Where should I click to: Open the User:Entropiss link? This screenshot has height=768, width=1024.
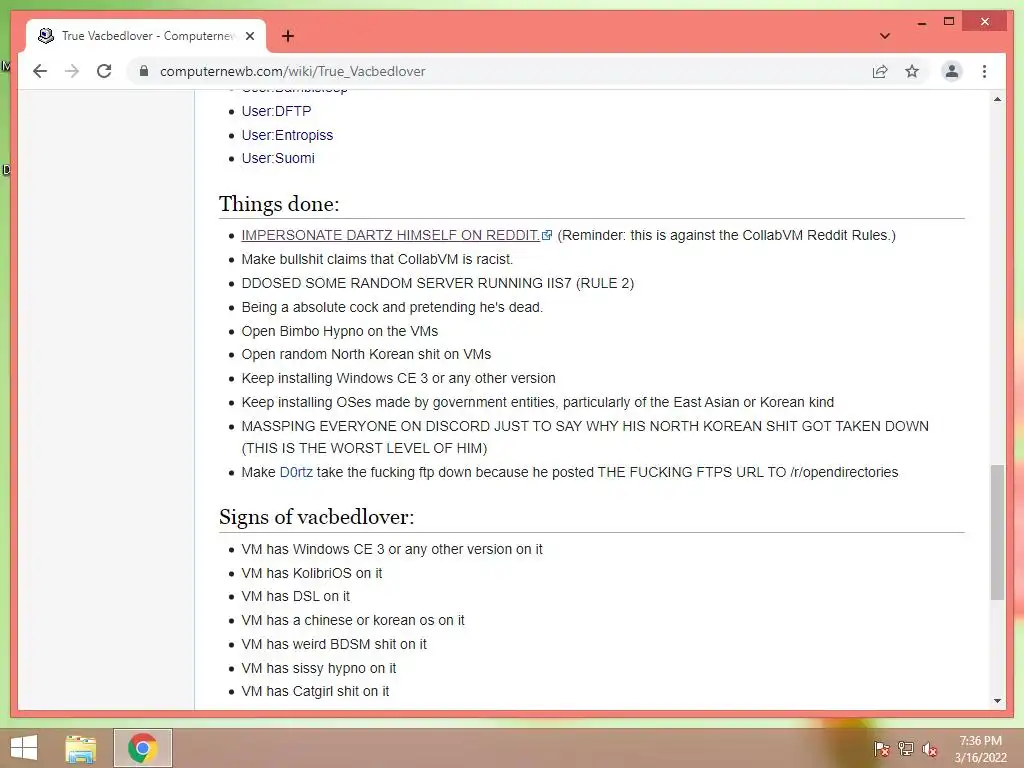pos(287,135)
